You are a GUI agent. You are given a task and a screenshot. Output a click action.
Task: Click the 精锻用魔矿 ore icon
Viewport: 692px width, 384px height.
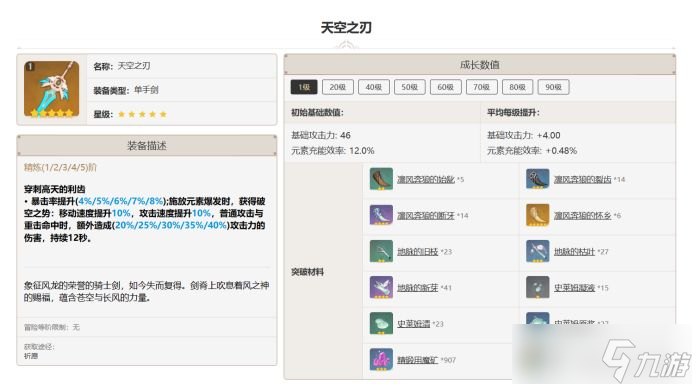(381, 360)
